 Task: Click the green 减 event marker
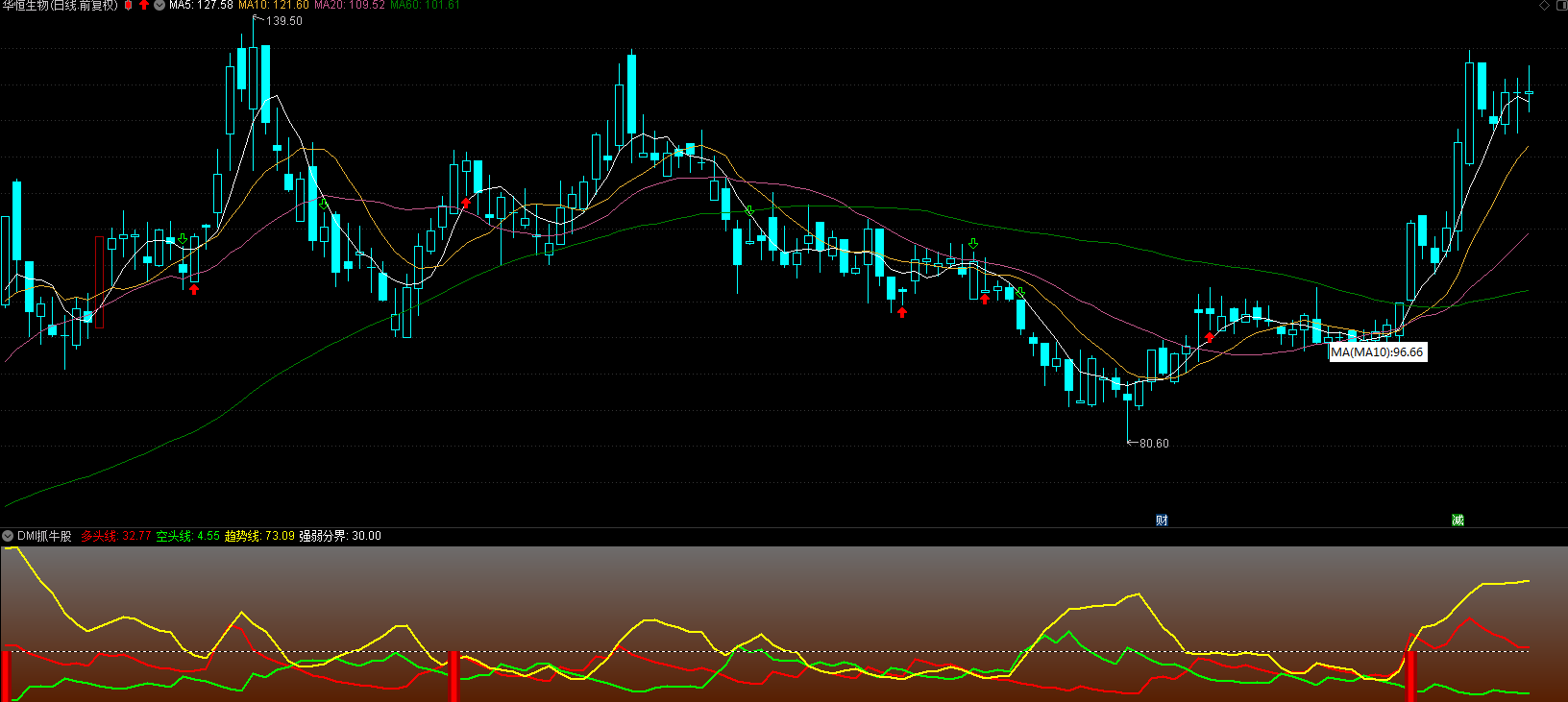point(1458,520)
